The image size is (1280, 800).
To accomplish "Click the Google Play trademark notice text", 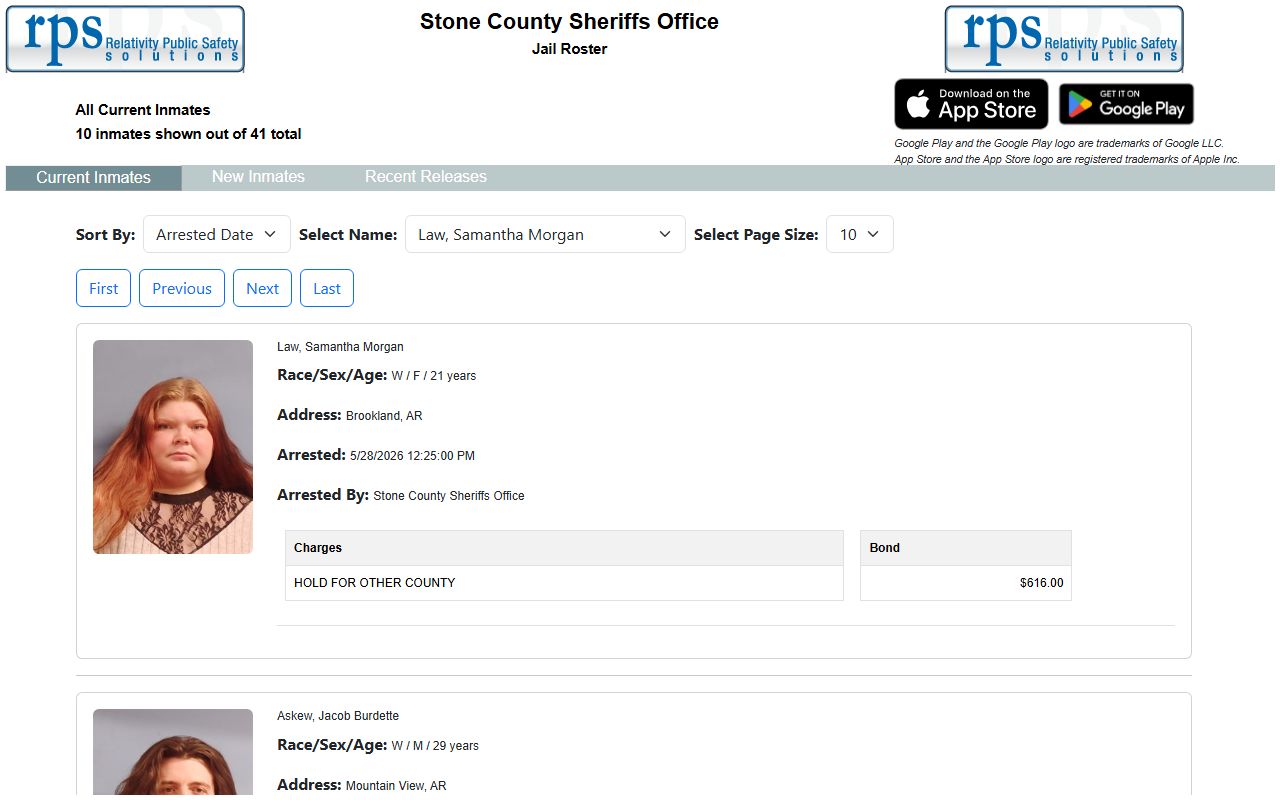I will [1059, 144].
